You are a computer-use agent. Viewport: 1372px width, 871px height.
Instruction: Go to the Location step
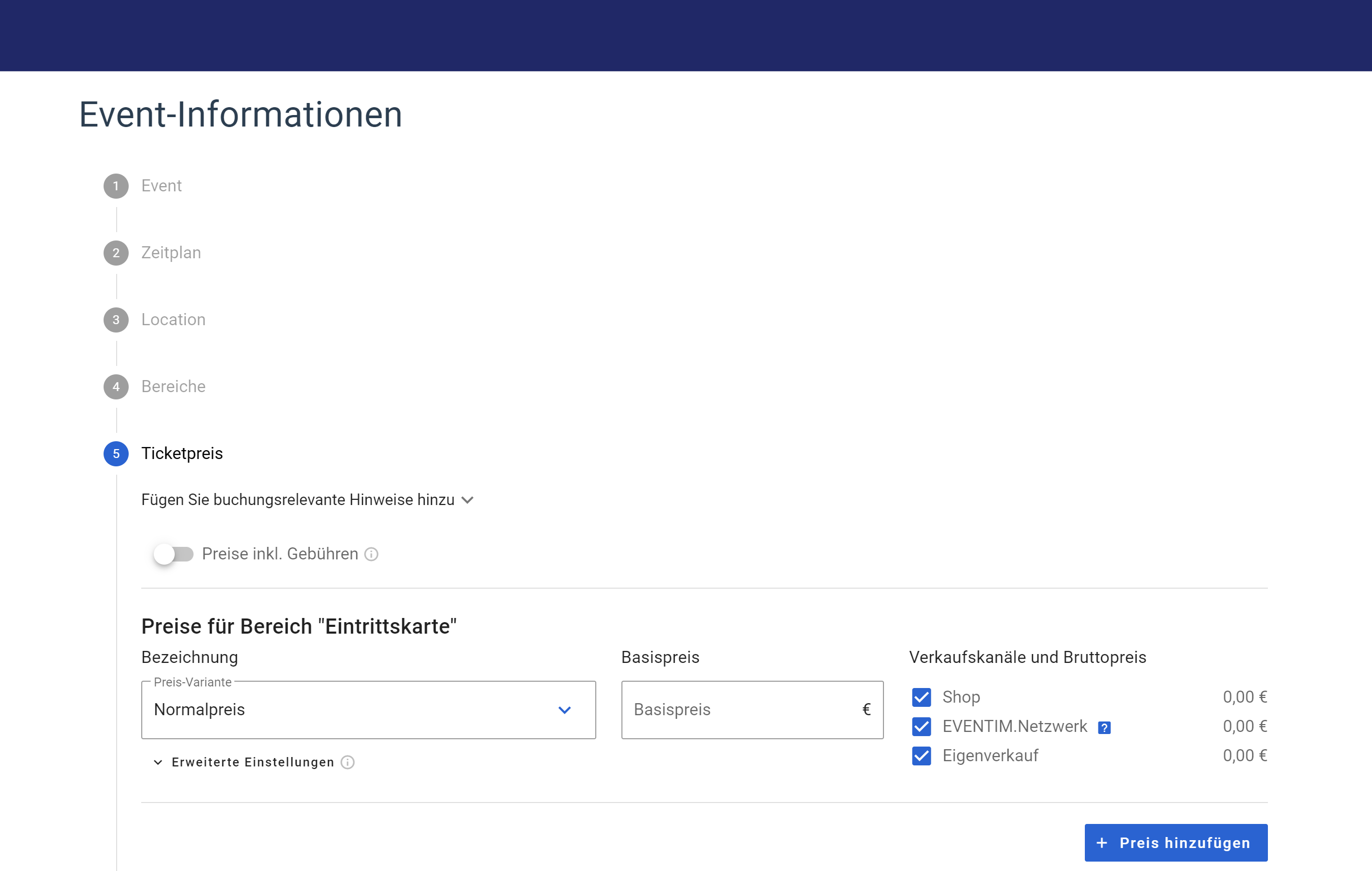coord(173,319)
